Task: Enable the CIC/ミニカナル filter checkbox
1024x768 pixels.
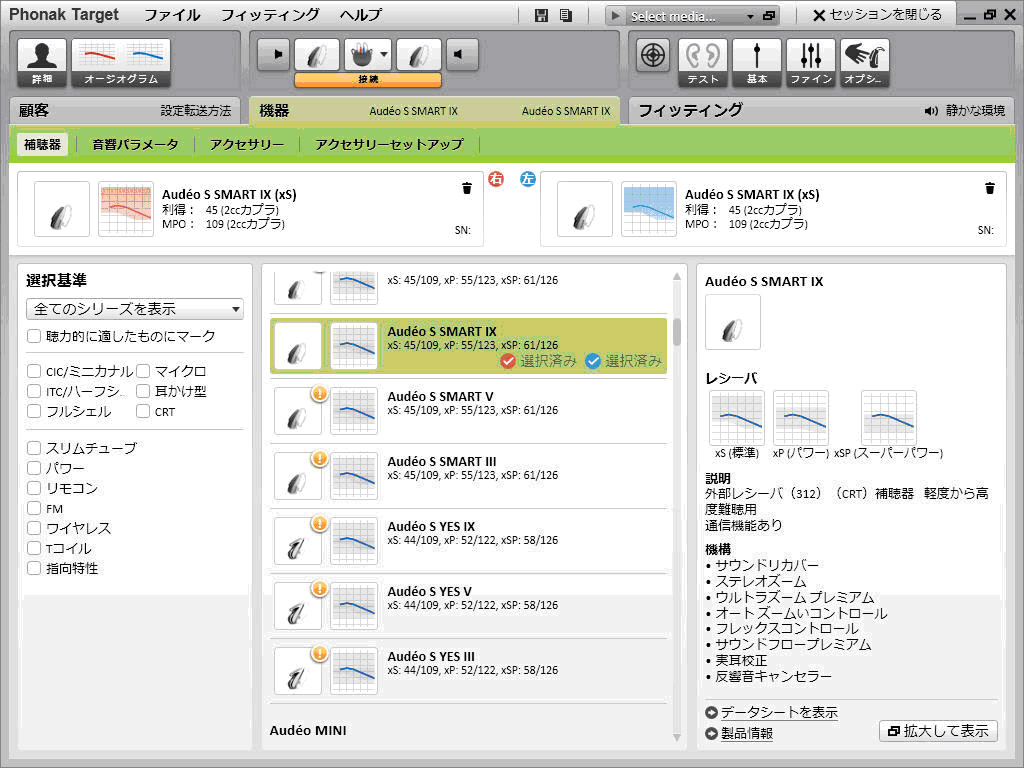Action: coord(34,371)
